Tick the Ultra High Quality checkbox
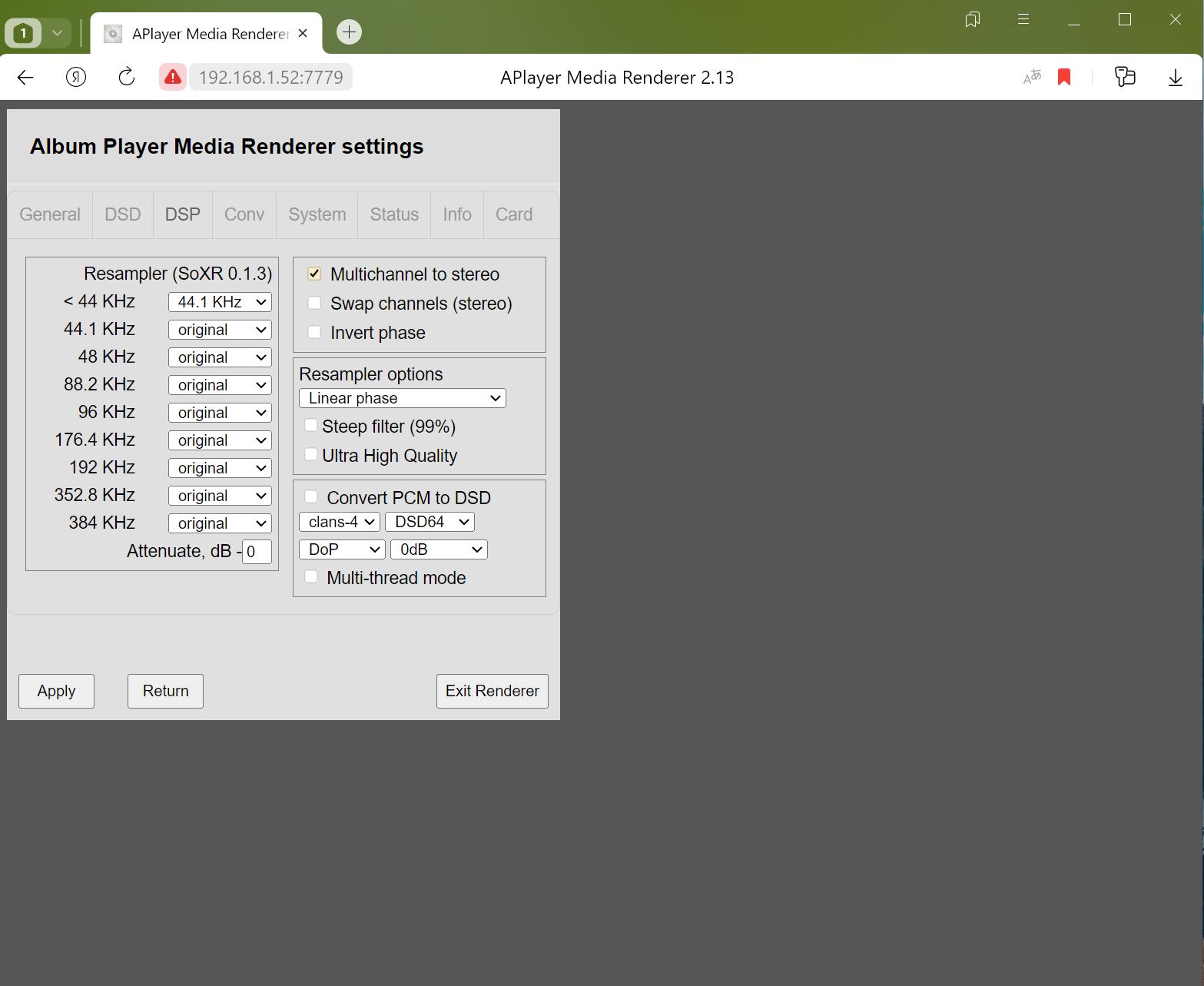1204x986 pixels. click(311, 454)
